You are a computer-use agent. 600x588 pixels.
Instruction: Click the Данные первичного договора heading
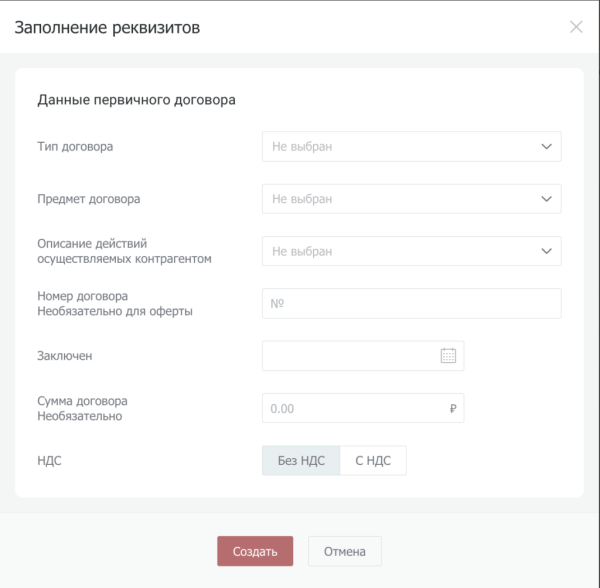136,100
